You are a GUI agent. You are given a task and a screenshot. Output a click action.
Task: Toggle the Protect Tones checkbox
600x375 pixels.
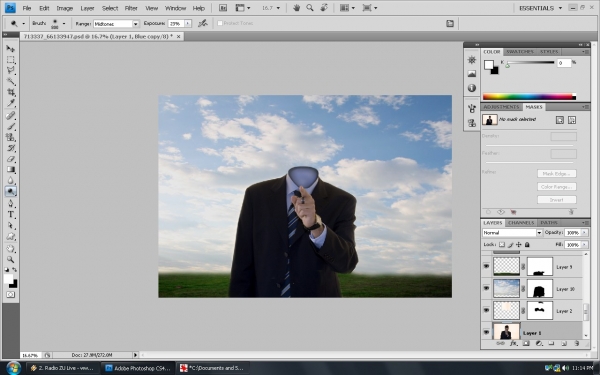pyautogui.click(x=220, y=23)
